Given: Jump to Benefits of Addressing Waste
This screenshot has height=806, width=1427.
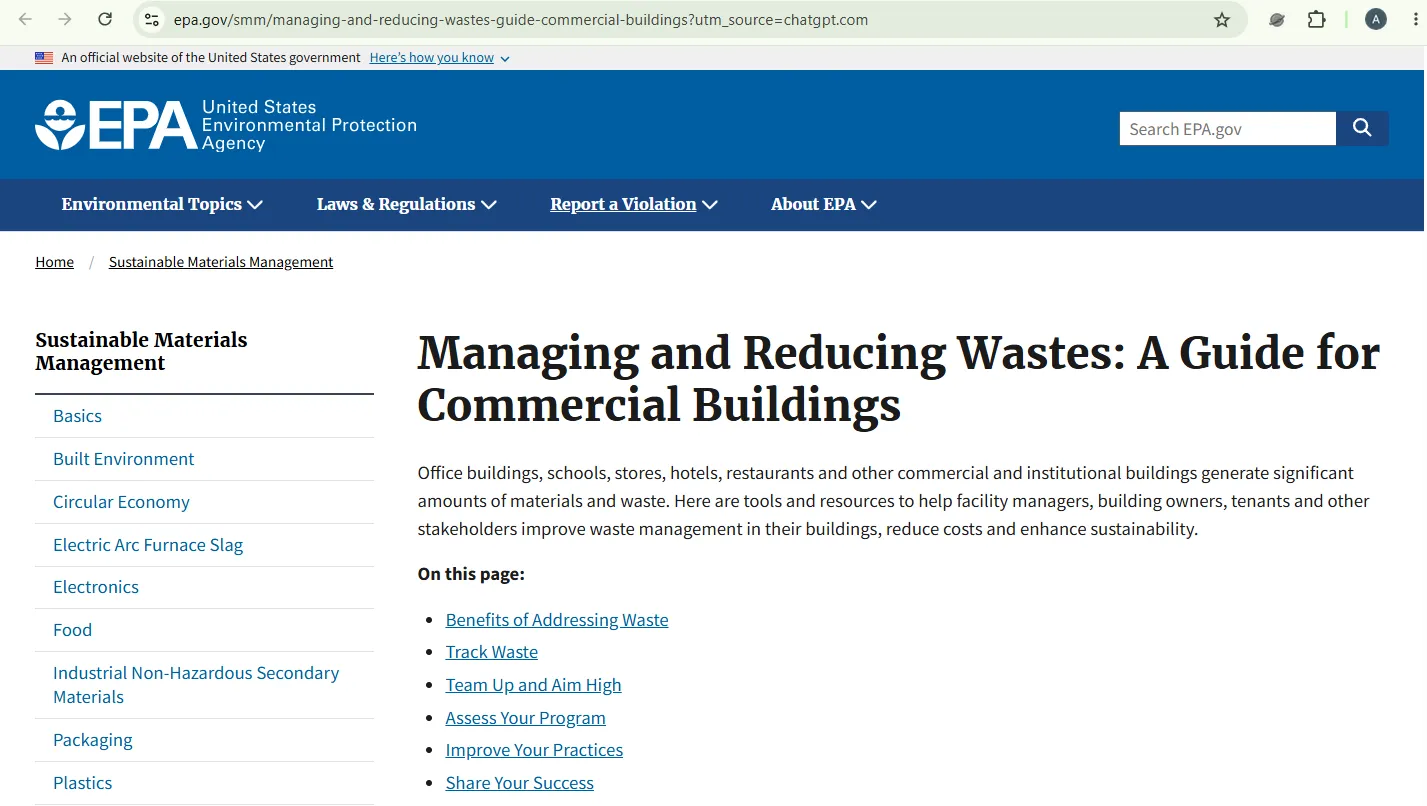Looking at the screenshot, I should 557,620.
